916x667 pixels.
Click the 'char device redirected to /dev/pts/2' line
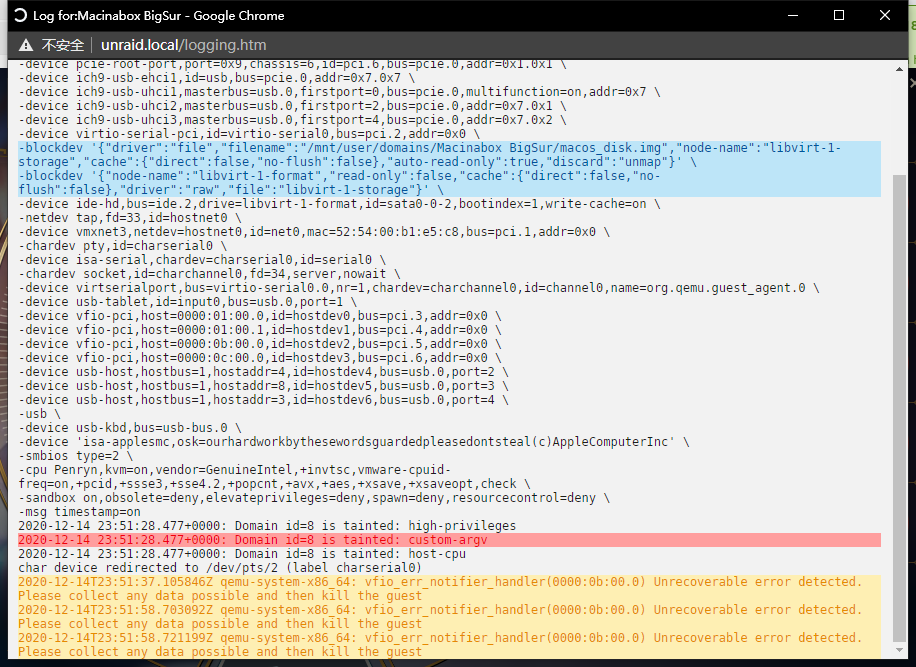click(x=220, y=568)
